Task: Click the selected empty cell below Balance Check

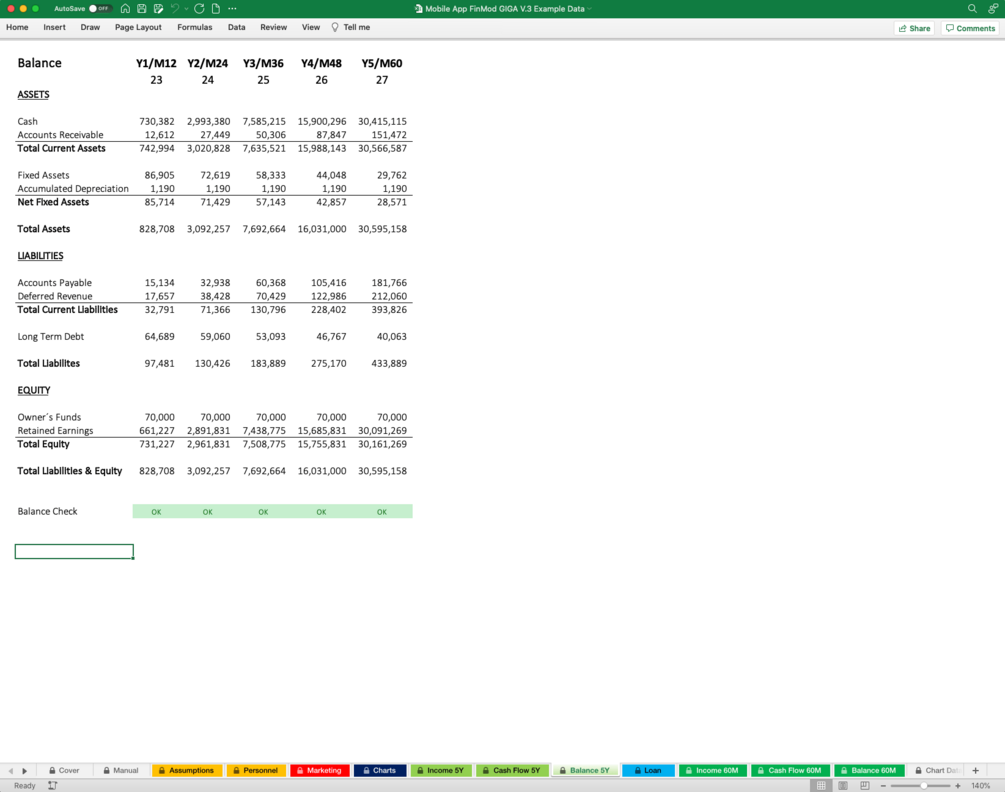Action: click(x=74, y=551)
